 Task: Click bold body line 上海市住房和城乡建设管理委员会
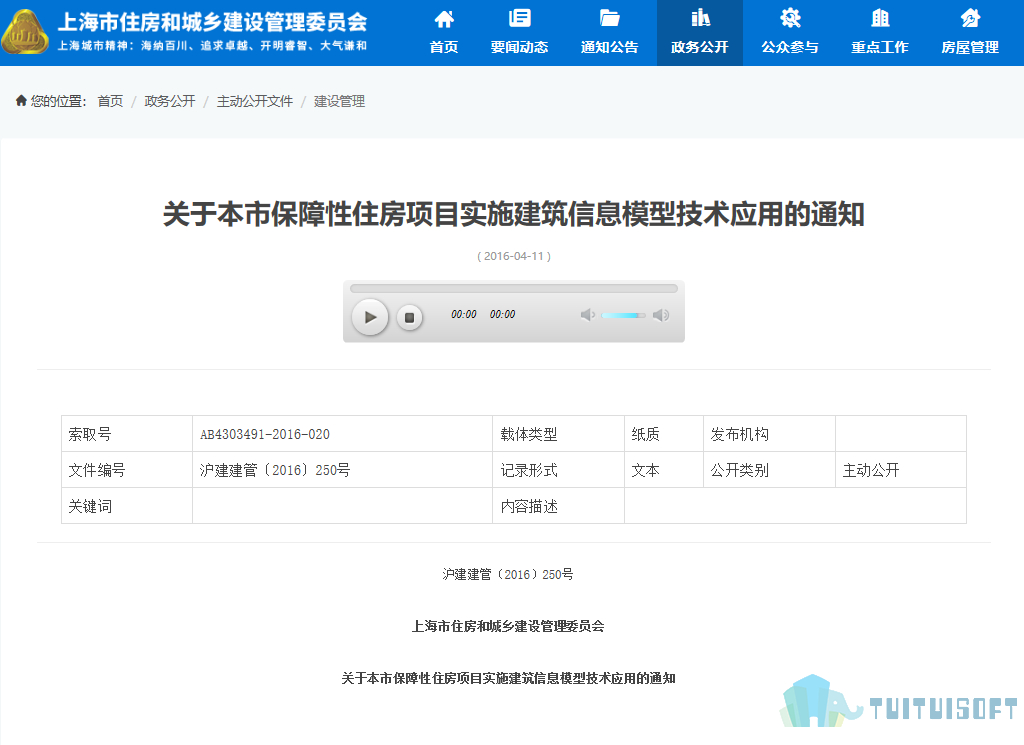pos(507,626)
